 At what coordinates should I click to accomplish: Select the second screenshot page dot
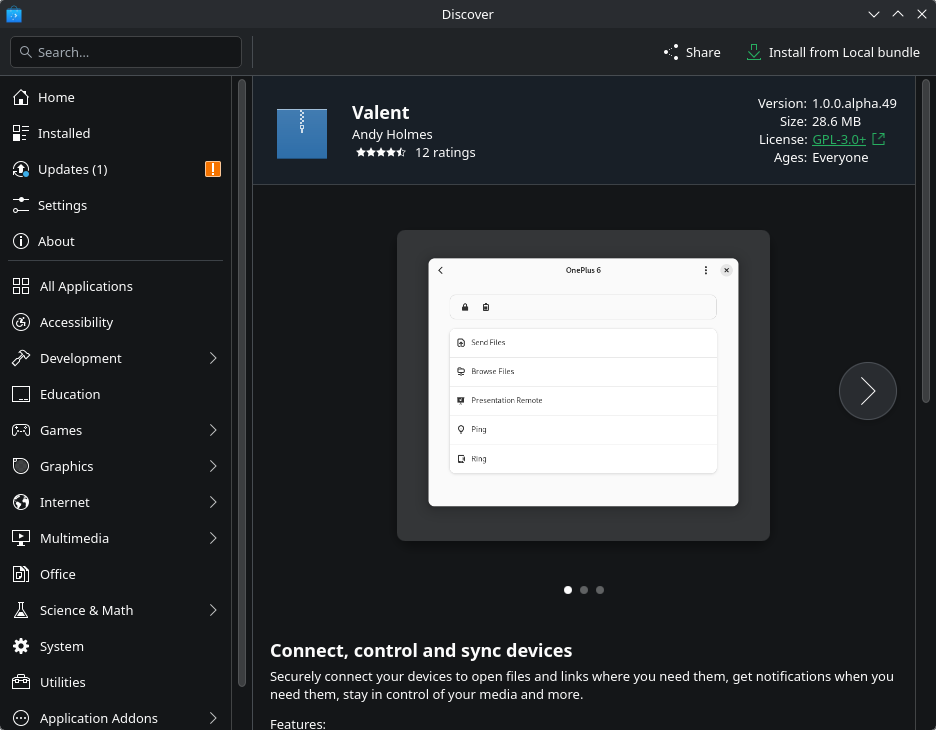[584, 590]
